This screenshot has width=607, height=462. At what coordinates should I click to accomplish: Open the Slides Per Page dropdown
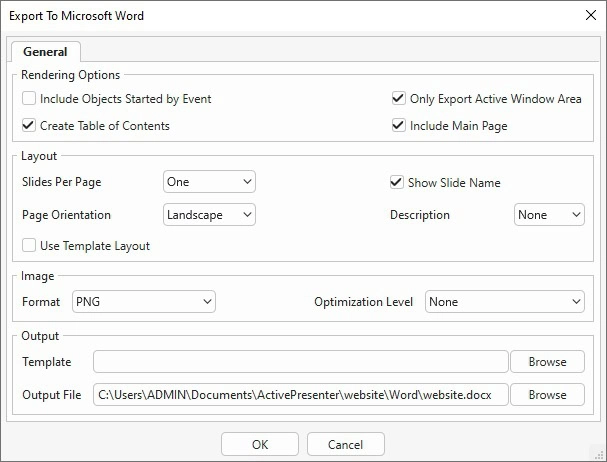coord(209,182)
